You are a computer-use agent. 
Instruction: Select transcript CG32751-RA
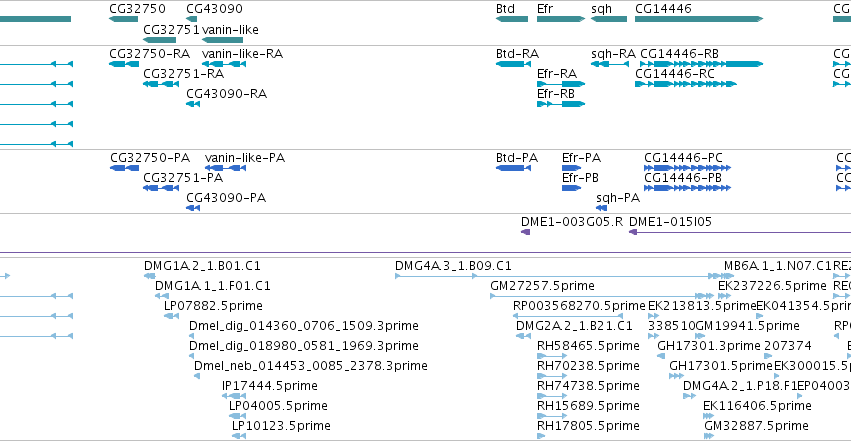161,84
